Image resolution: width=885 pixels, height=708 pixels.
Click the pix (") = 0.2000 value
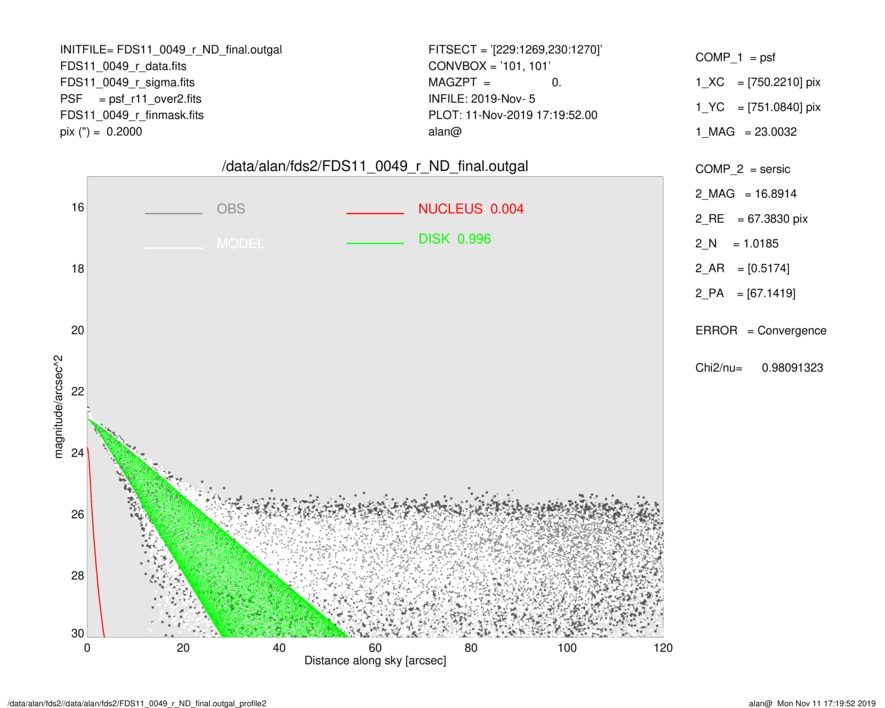click(101, 132)
